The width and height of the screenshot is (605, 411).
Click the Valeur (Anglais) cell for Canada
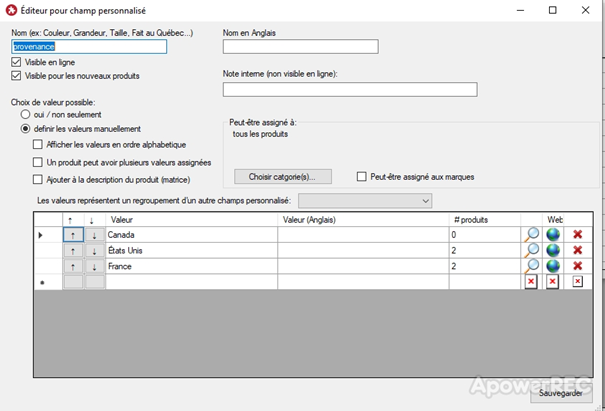pos(363,235)
